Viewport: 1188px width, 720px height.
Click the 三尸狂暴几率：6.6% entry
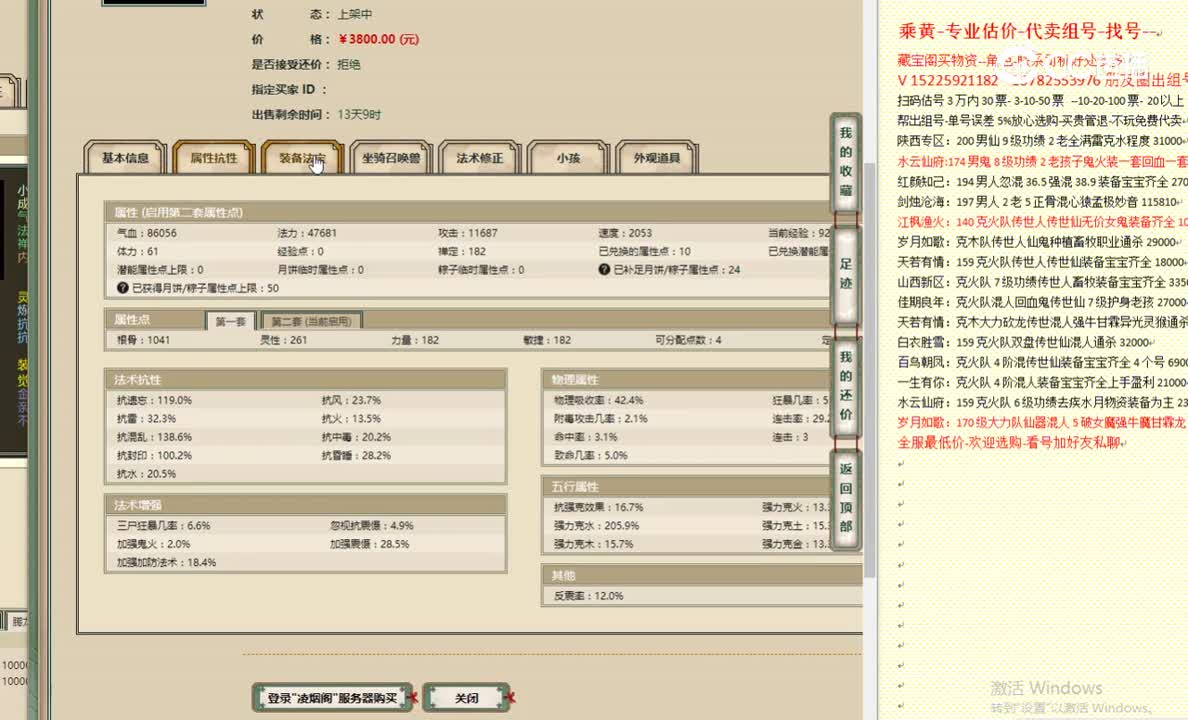[x=164, y=525]
